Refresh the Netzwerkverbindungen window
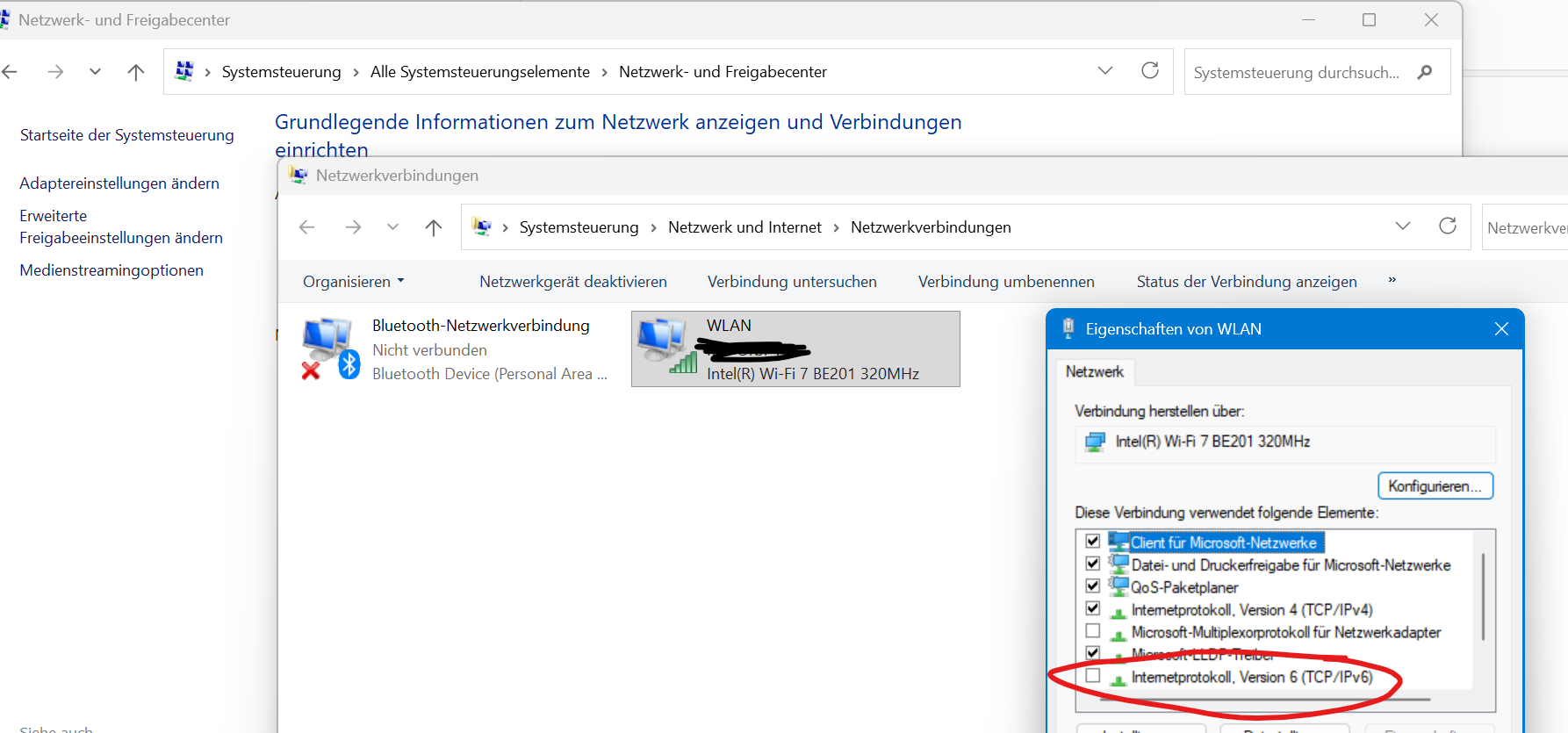Image resolution: width=1568 pixels, height=733 pixels. [1447, 226]
